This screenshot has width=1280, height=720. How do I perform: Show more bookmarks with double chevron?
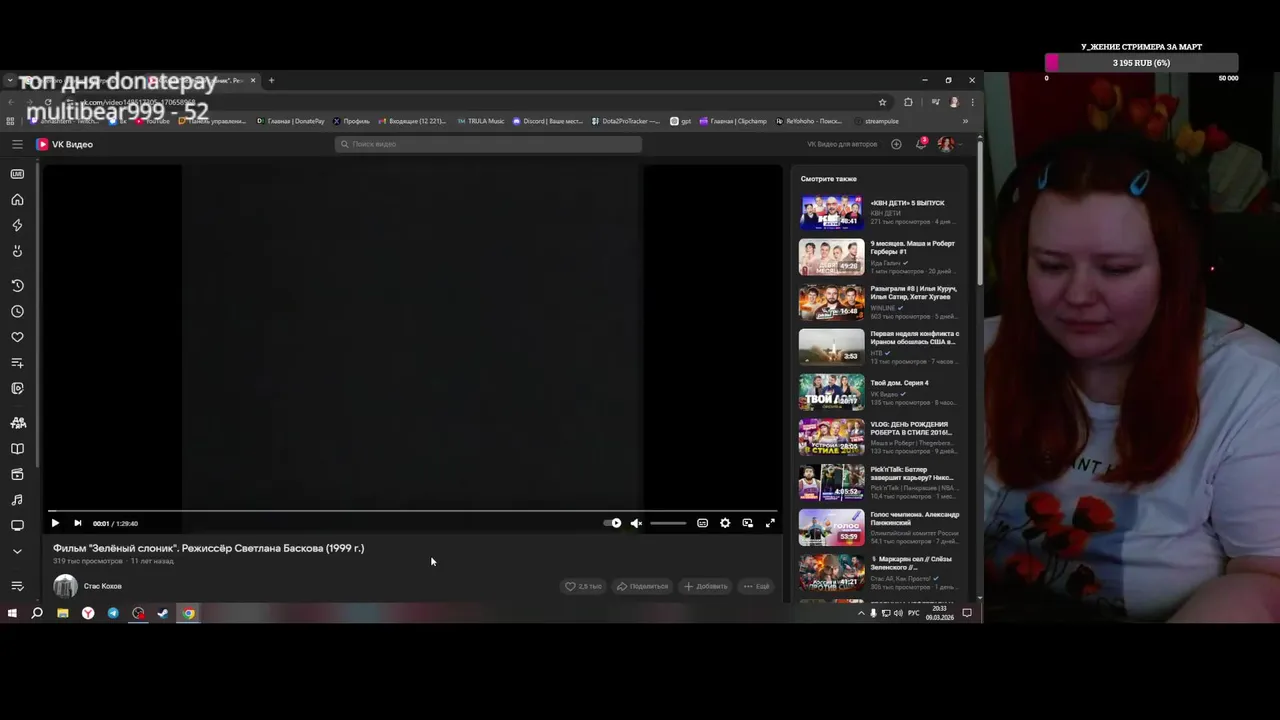pos(965,121)
